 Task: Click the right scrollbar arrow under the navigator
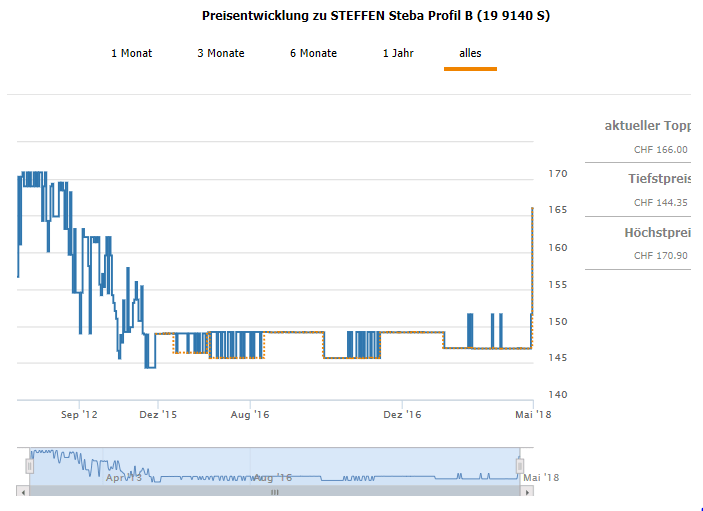pos(527,491)
